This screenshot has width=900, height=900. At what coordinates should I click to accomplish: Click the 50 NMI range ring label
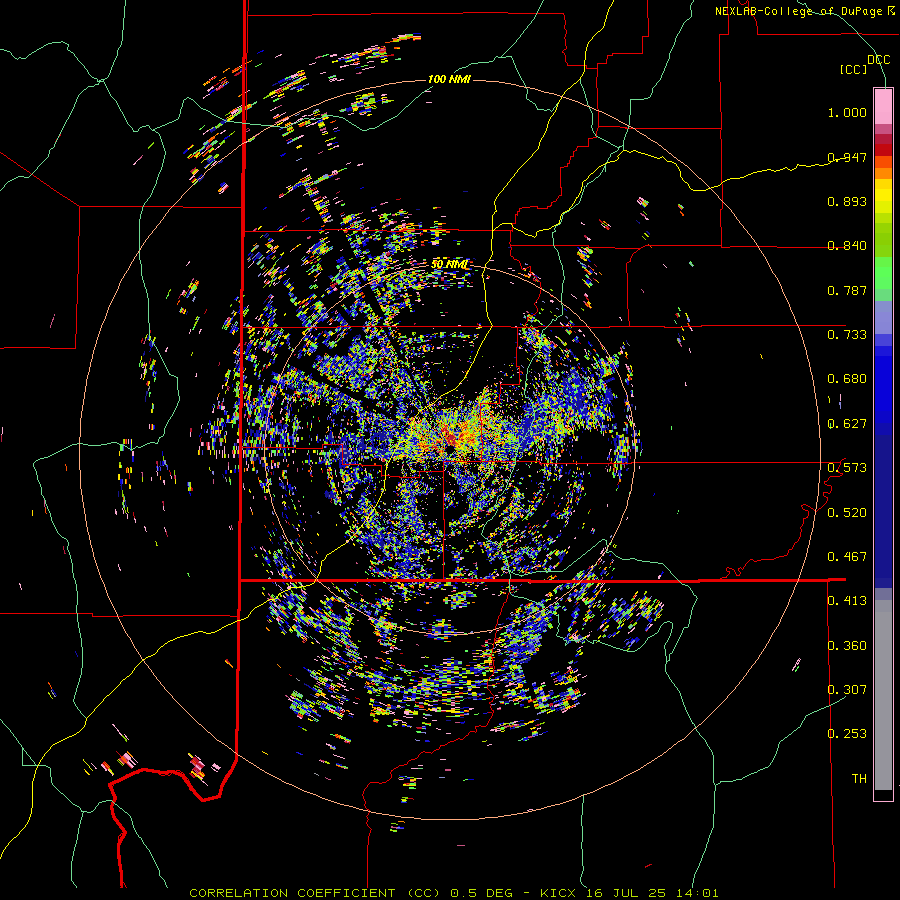click(x=449, y=264)
